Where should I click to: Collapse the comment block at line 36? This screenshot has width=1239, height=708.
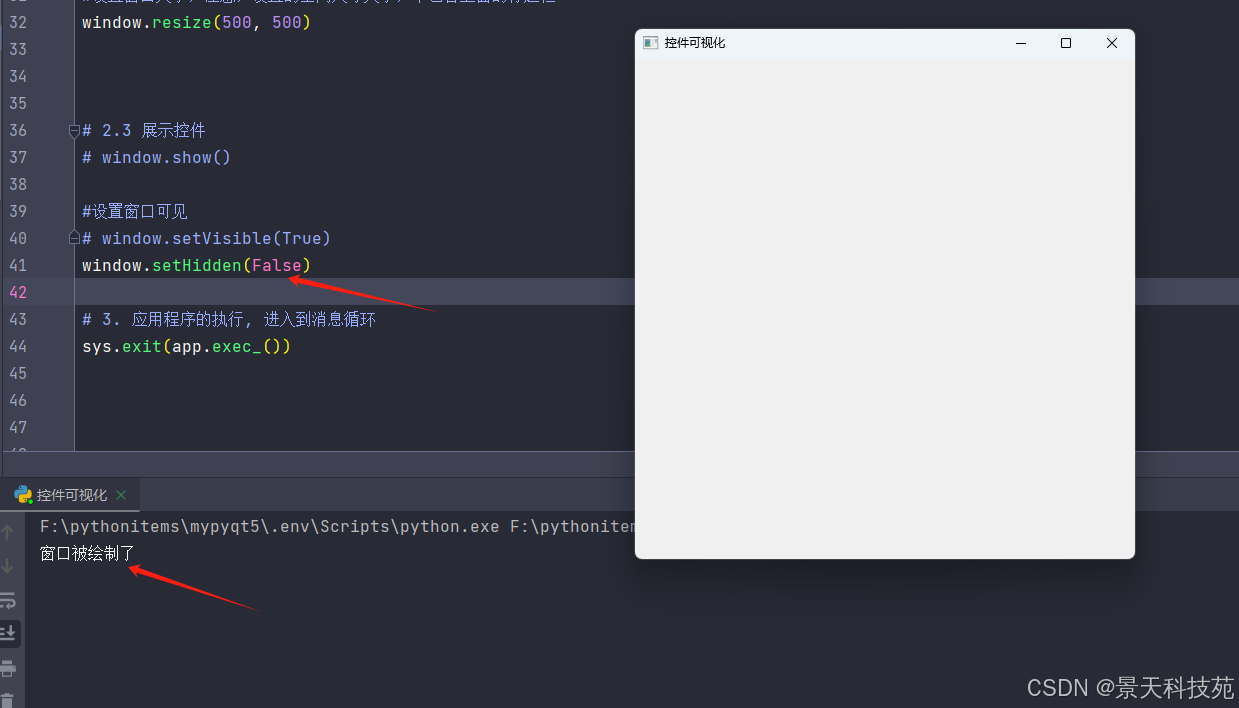coord(74,131)
